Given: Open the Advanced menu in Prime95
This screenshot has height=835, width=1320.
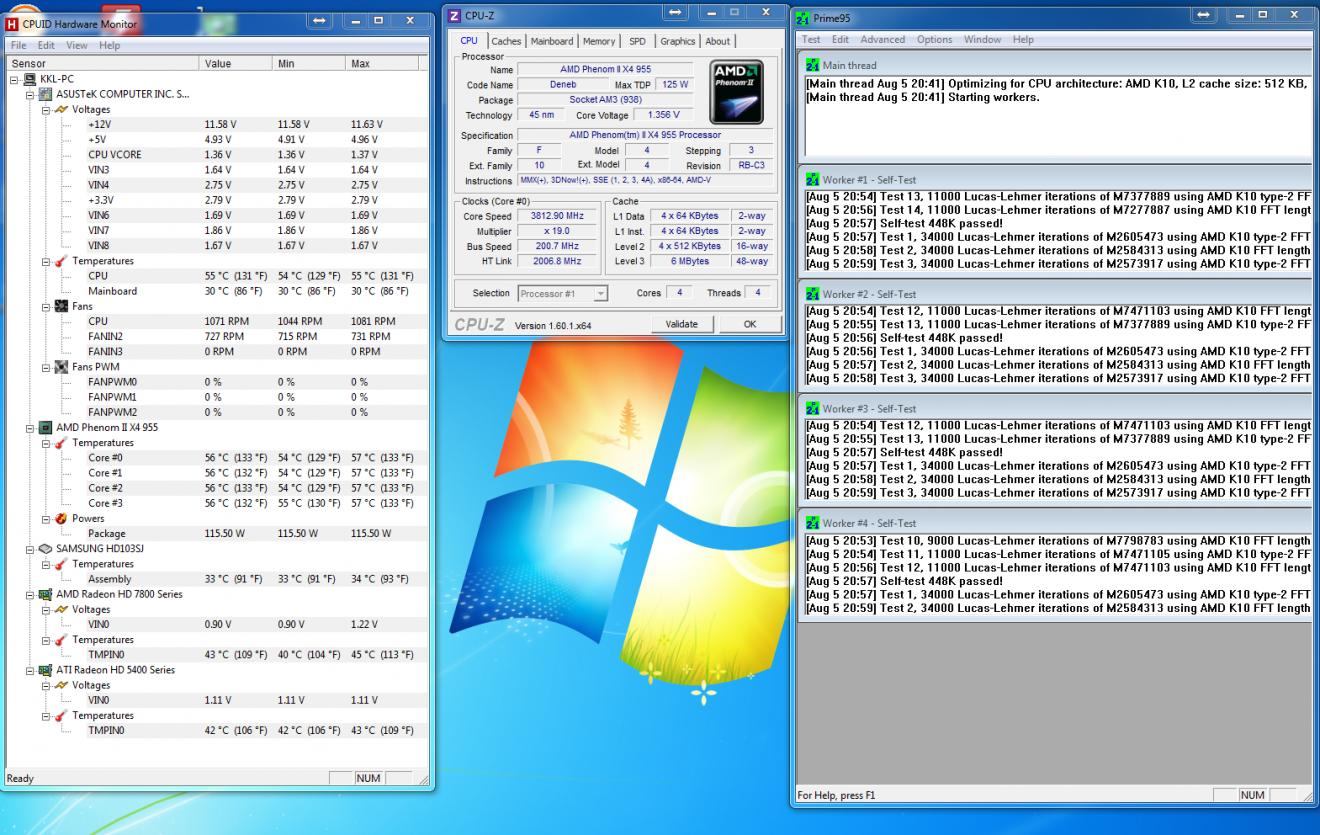Looking at the screenshot, I should pyautogui.click(x=882, y=39).
